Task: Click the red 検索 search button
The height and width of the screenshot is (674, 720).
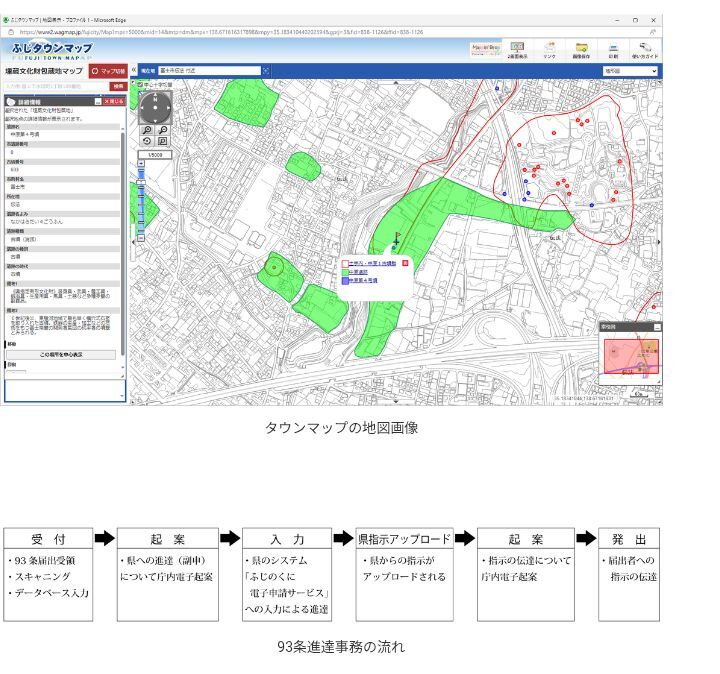Action: pyautogui.click(x=118, y=86)
